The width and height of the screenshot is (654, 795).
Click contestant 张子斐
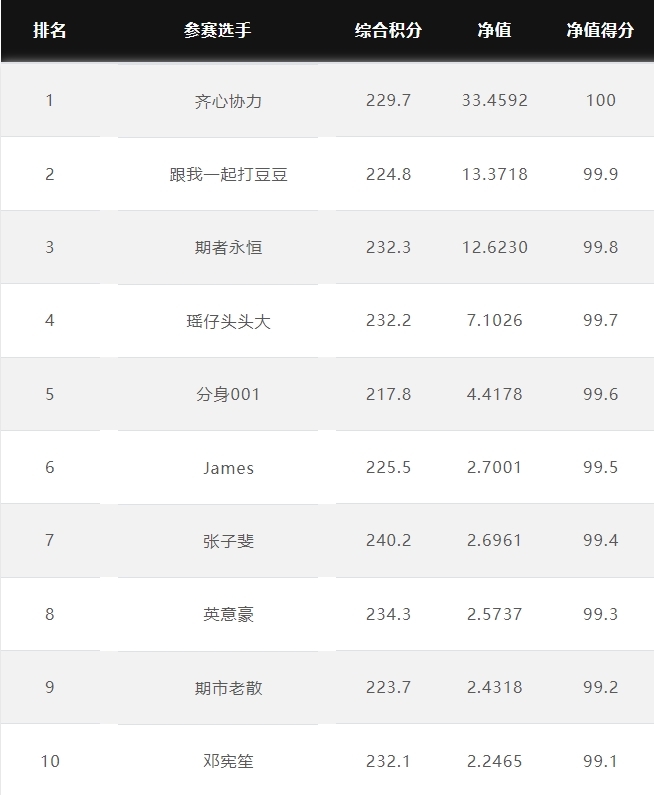[228, 541]
